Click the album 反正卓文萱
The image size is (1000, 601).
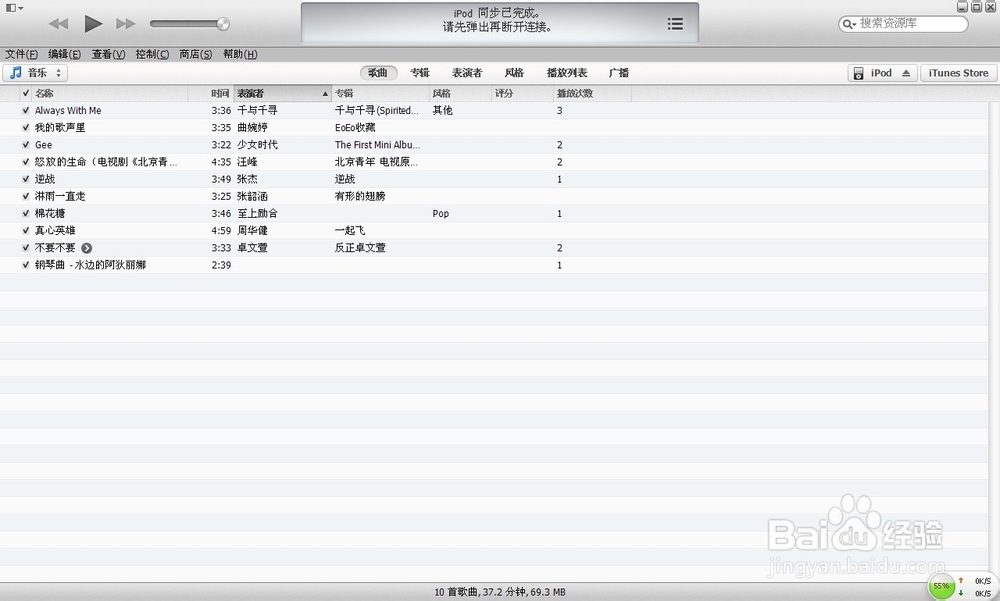360,248
